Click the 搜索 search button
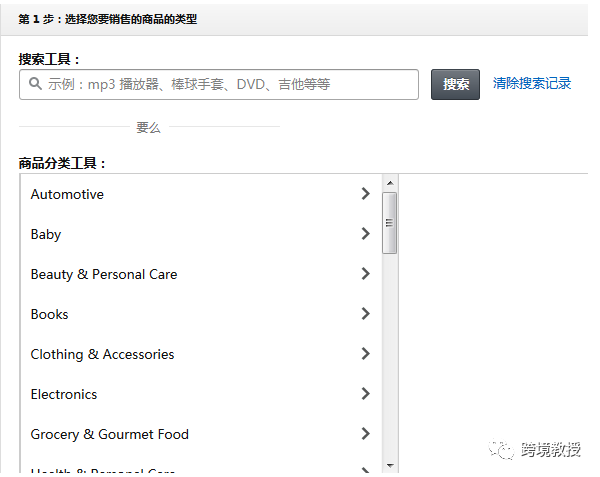 (x=455, y=85)
